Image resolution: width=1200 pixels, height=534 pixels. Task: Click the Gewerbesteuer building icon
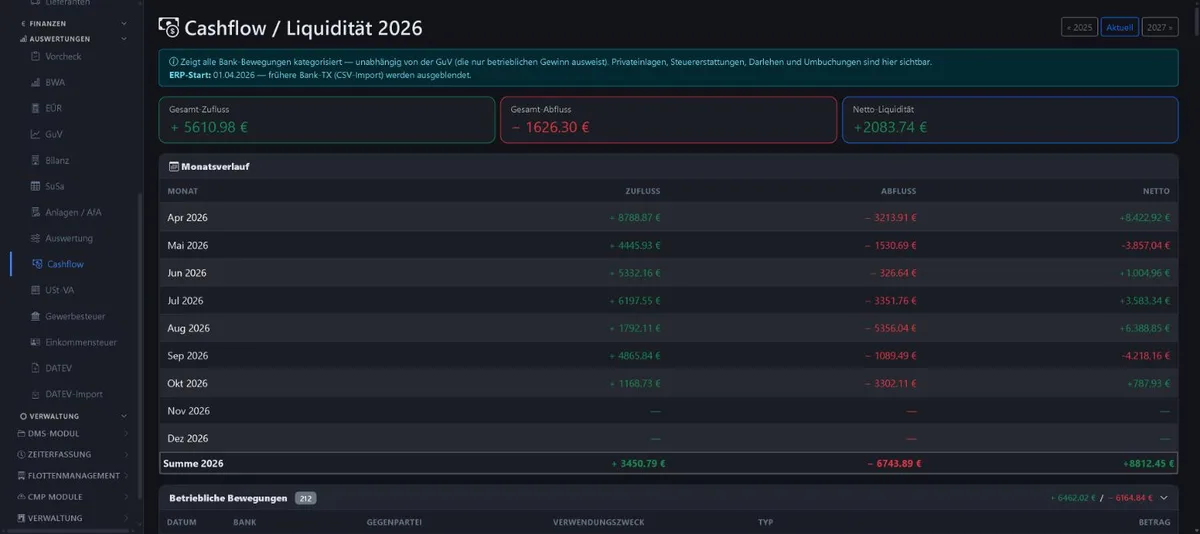coord(35,316)
